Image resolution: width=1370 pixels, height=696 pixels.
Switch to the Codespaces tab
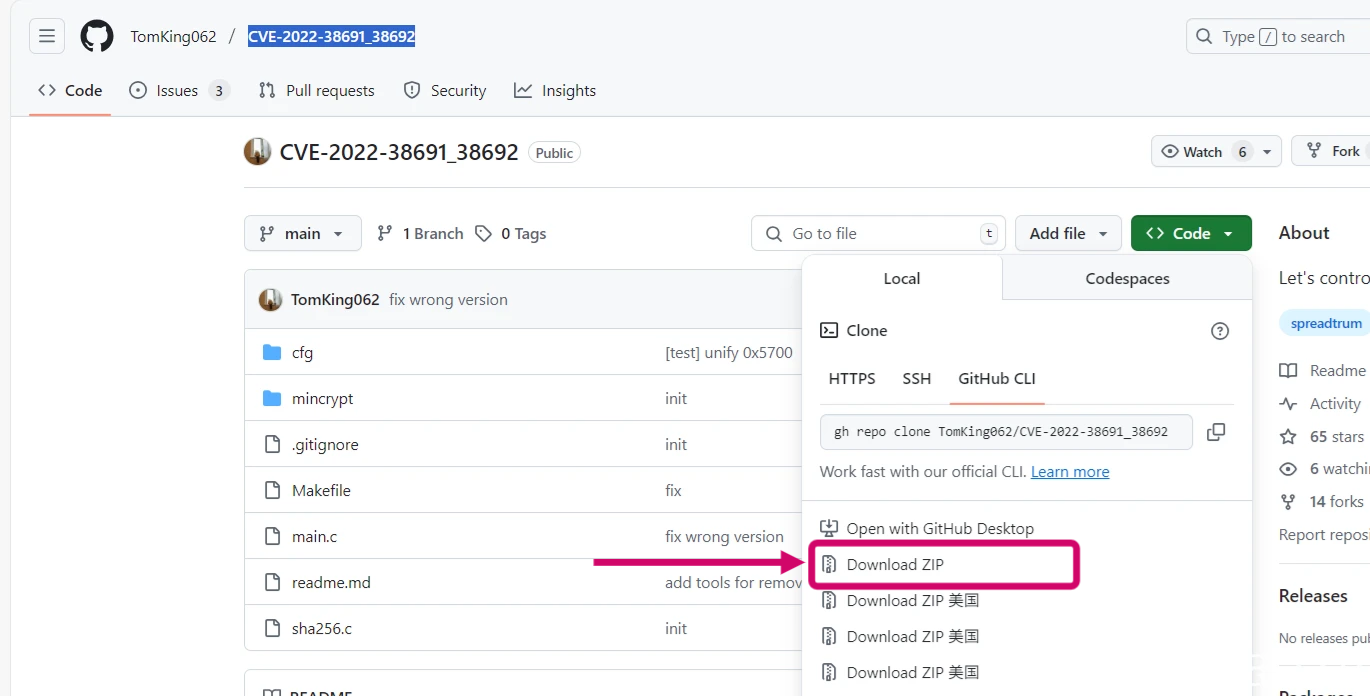point(1127,279)
